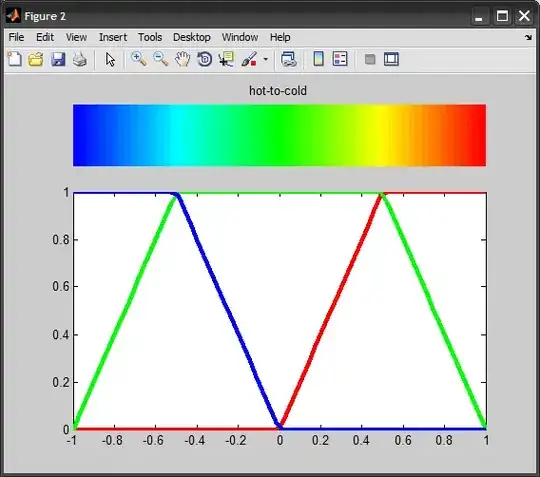Save the figure using floppy icon
This screenshot has height=477, width=540.
[58, 59]
